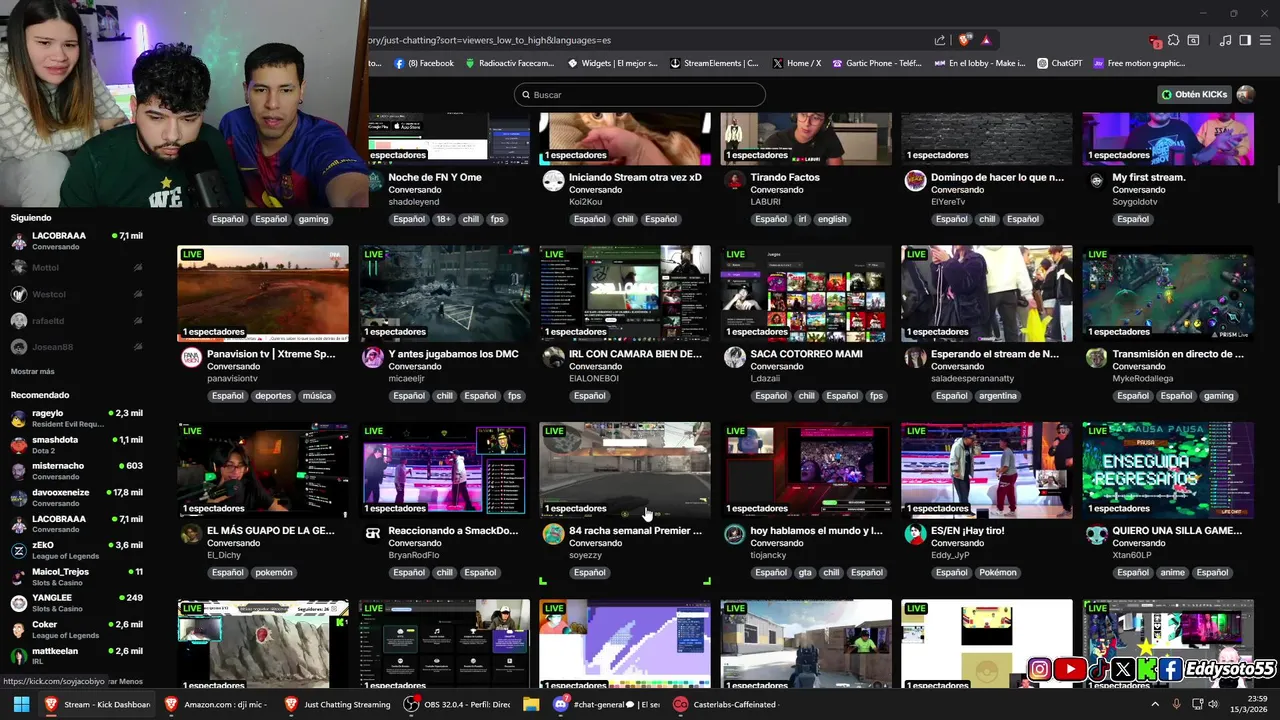Click the browser address bar URL

pyautogui.click(x=490, y=40)
